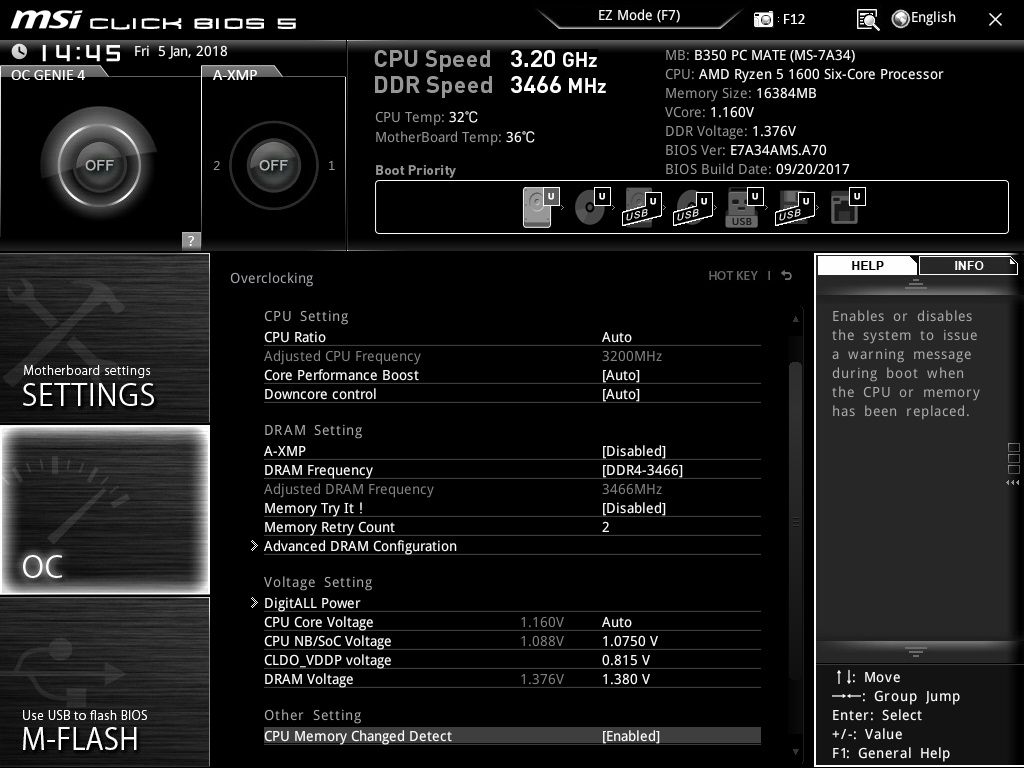Edit CLDO_VDDP voltage 0.815 V
Viewport: 1024px width, 768px height.
626,660
